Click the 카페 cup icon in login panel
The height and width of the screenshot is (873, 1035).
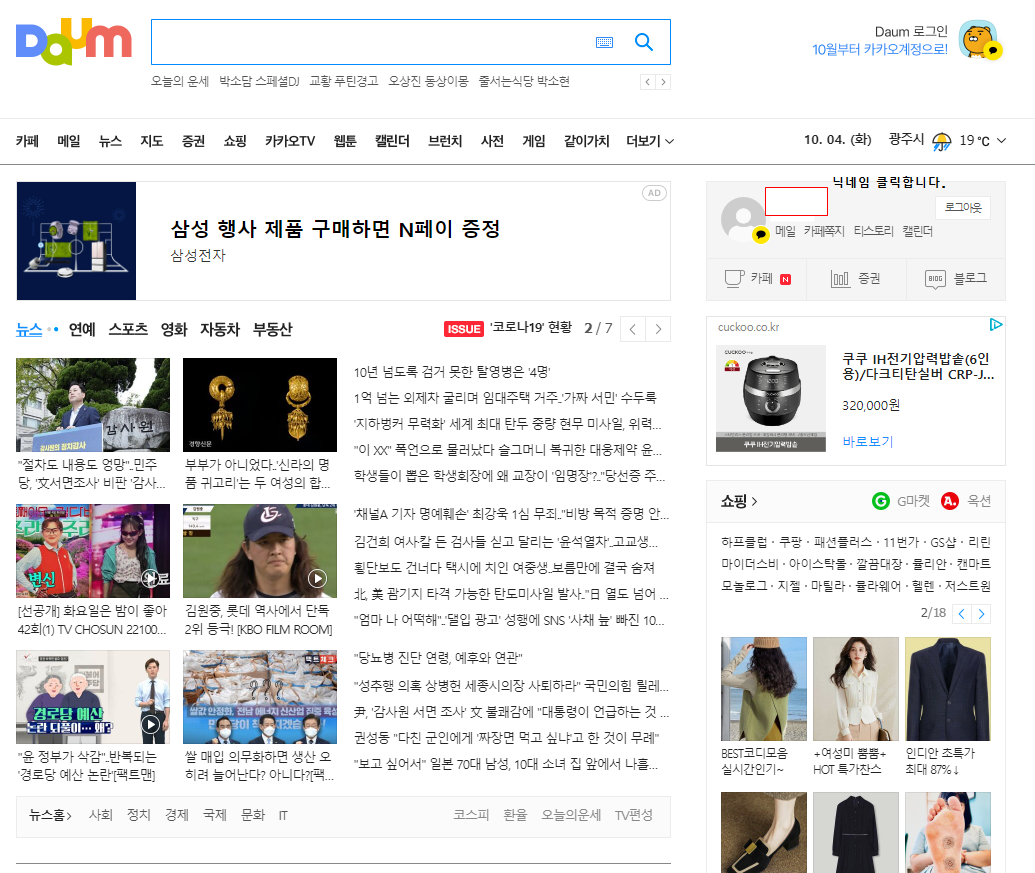(735, 279)
